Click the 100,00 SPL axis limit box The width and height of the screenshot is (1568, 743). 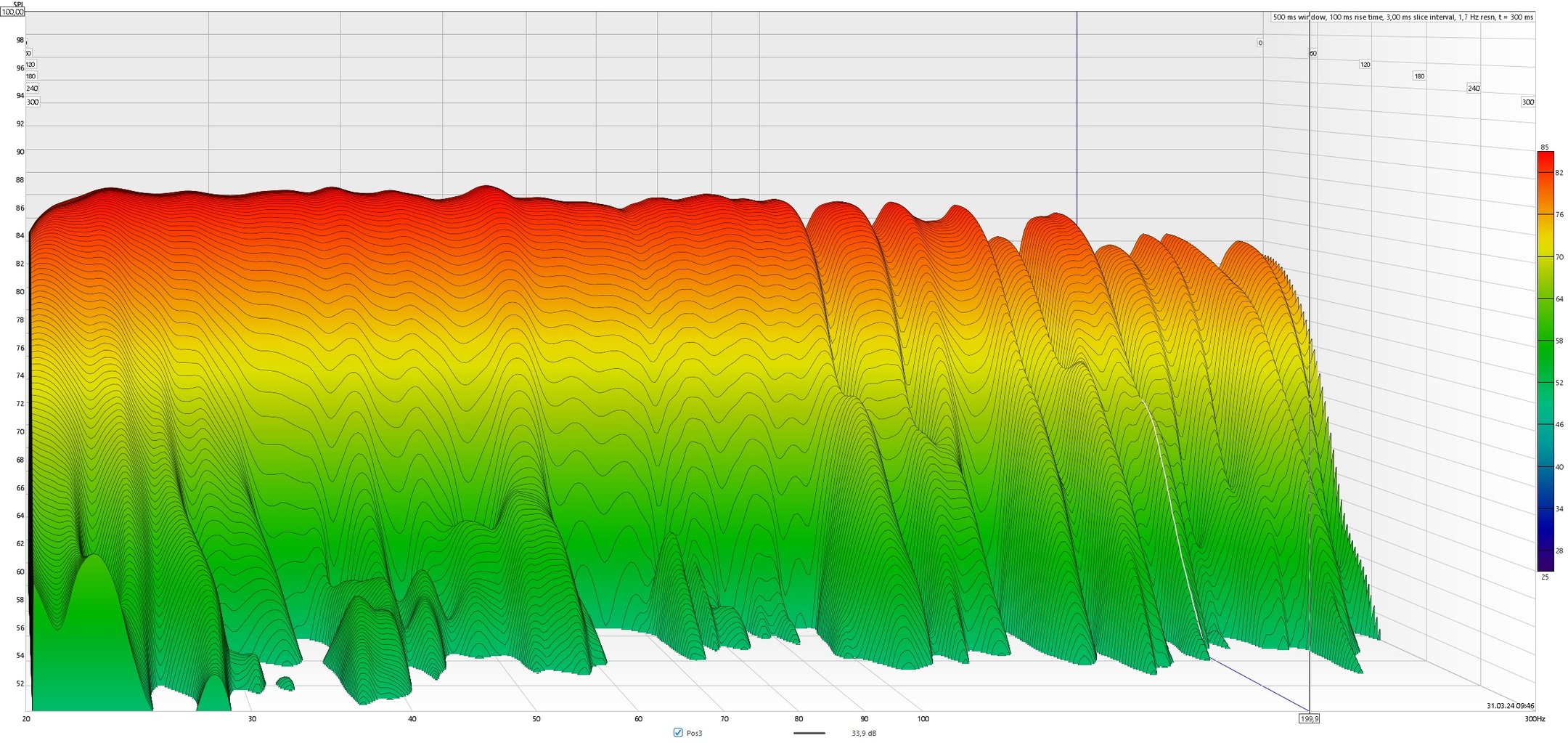[12, 12]
